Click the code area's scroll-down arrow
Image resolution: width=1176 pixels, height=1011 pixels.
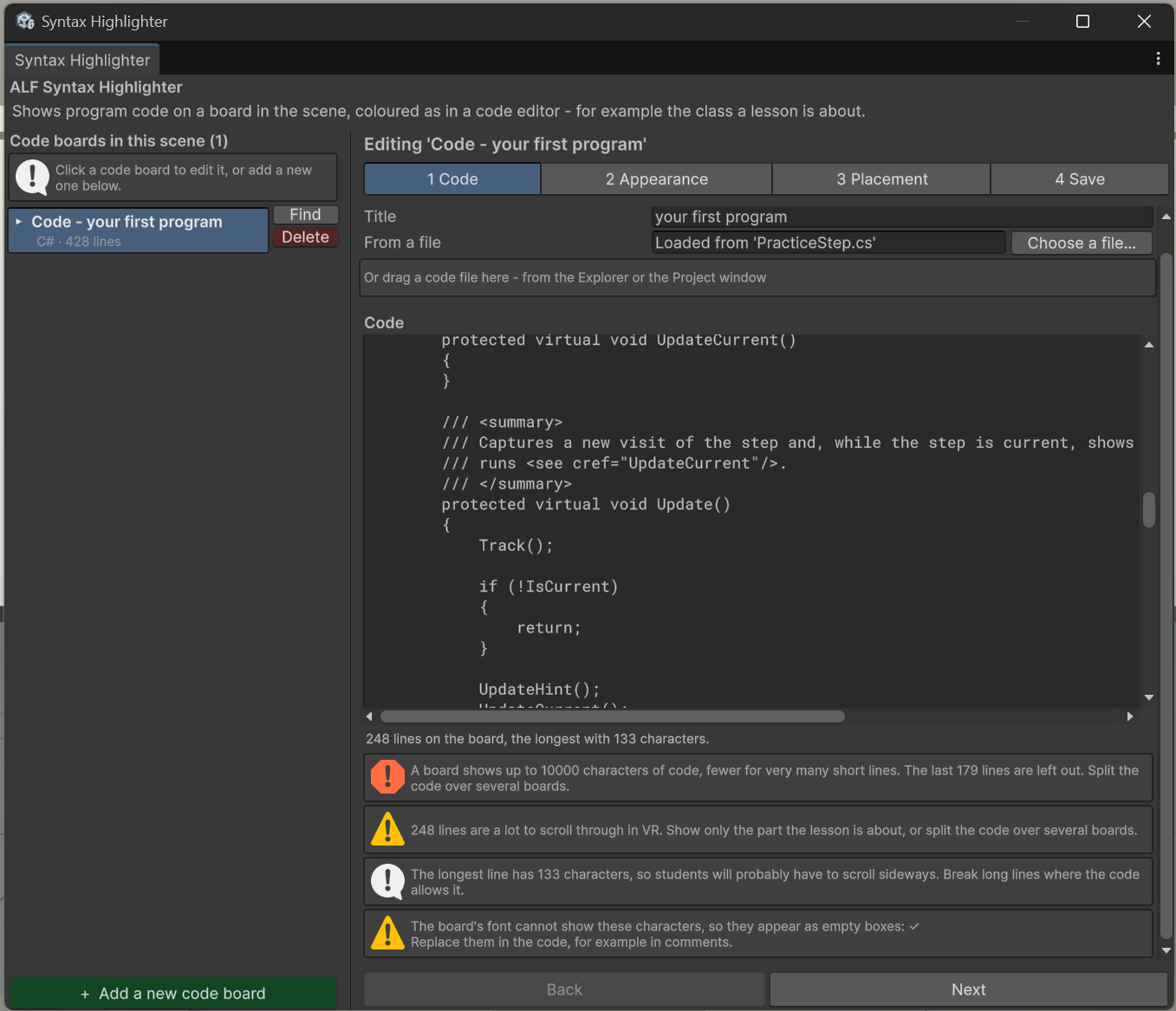(1149, 697)
